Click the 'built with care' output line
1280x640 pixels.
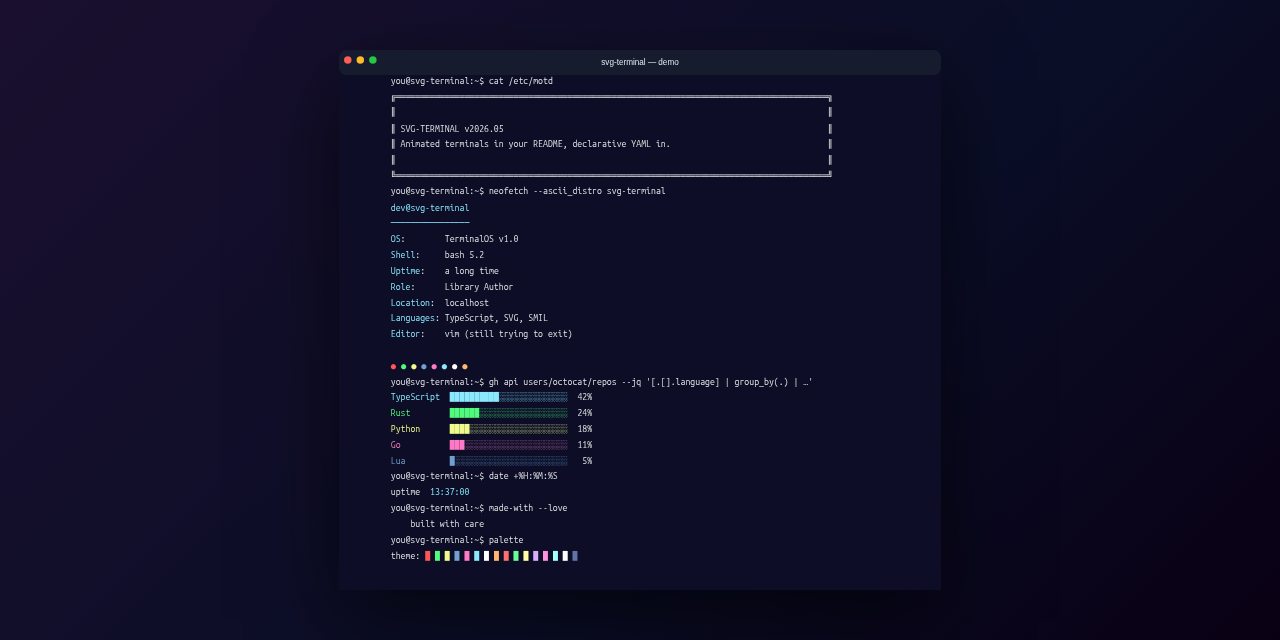(x=447, y=524)
